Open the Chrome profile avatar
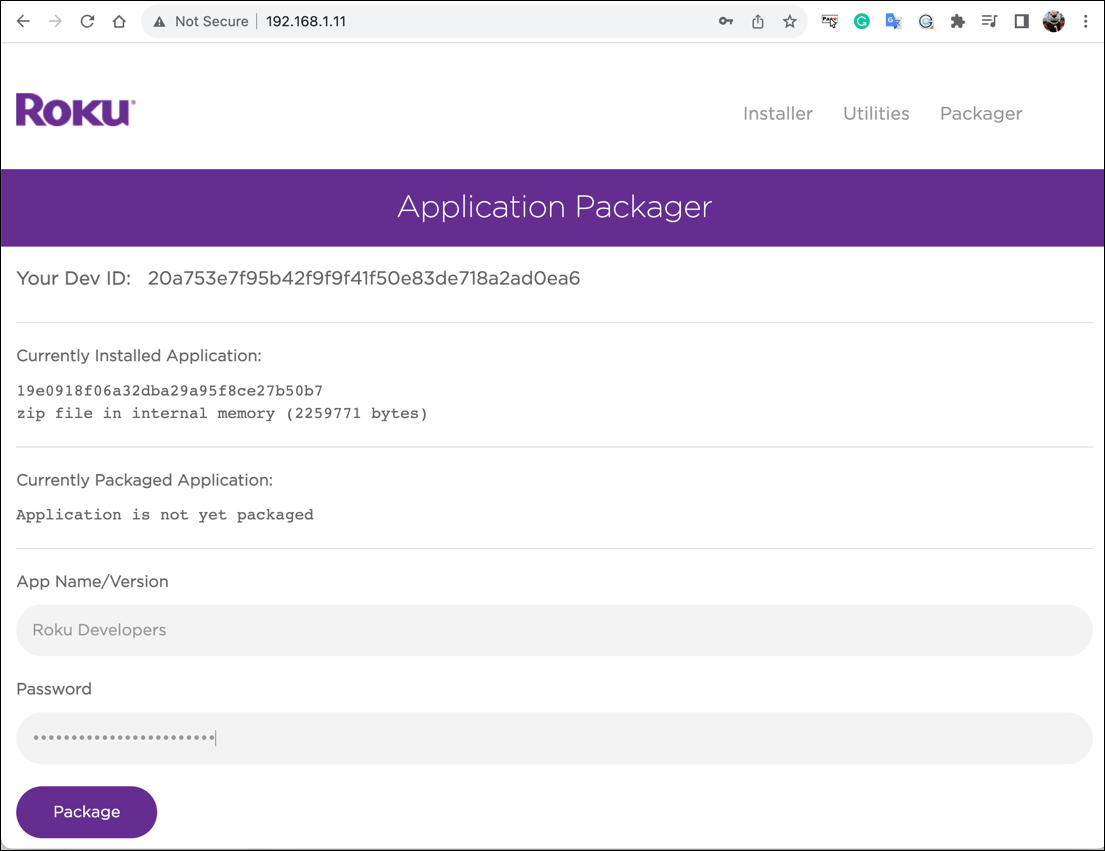The height and width of the screenshot is (851, 1105). (1053, 20)
